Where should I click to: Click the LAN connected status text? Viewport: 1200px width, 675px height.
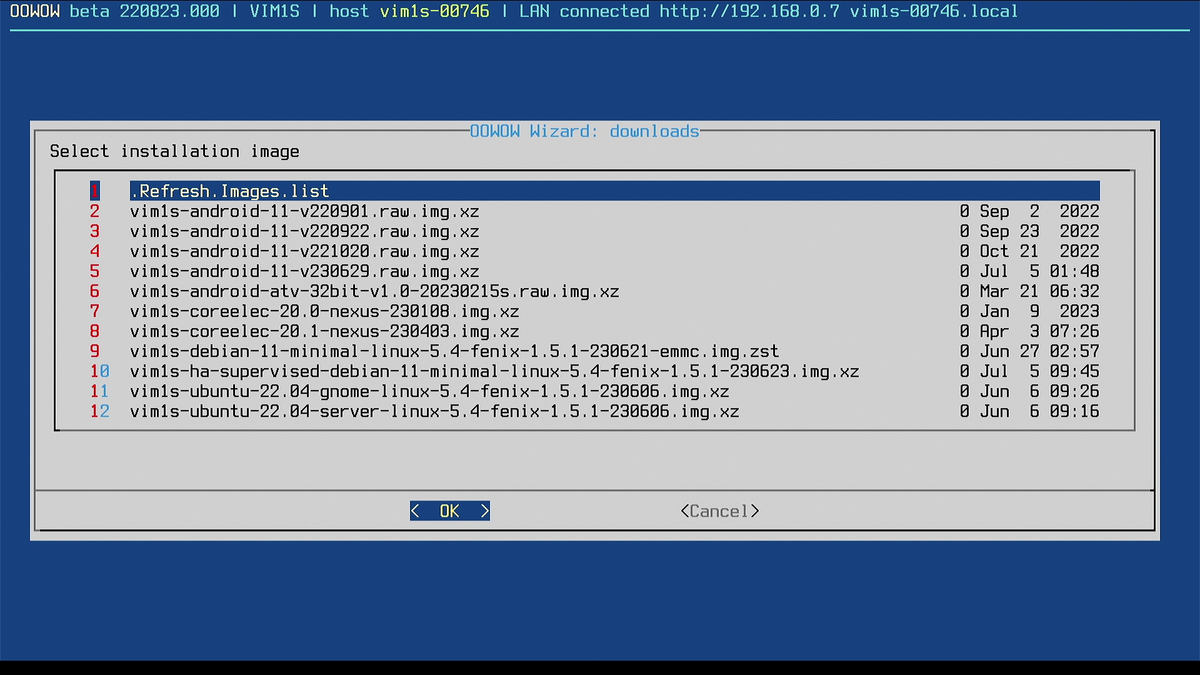click(x=585, y=11)
